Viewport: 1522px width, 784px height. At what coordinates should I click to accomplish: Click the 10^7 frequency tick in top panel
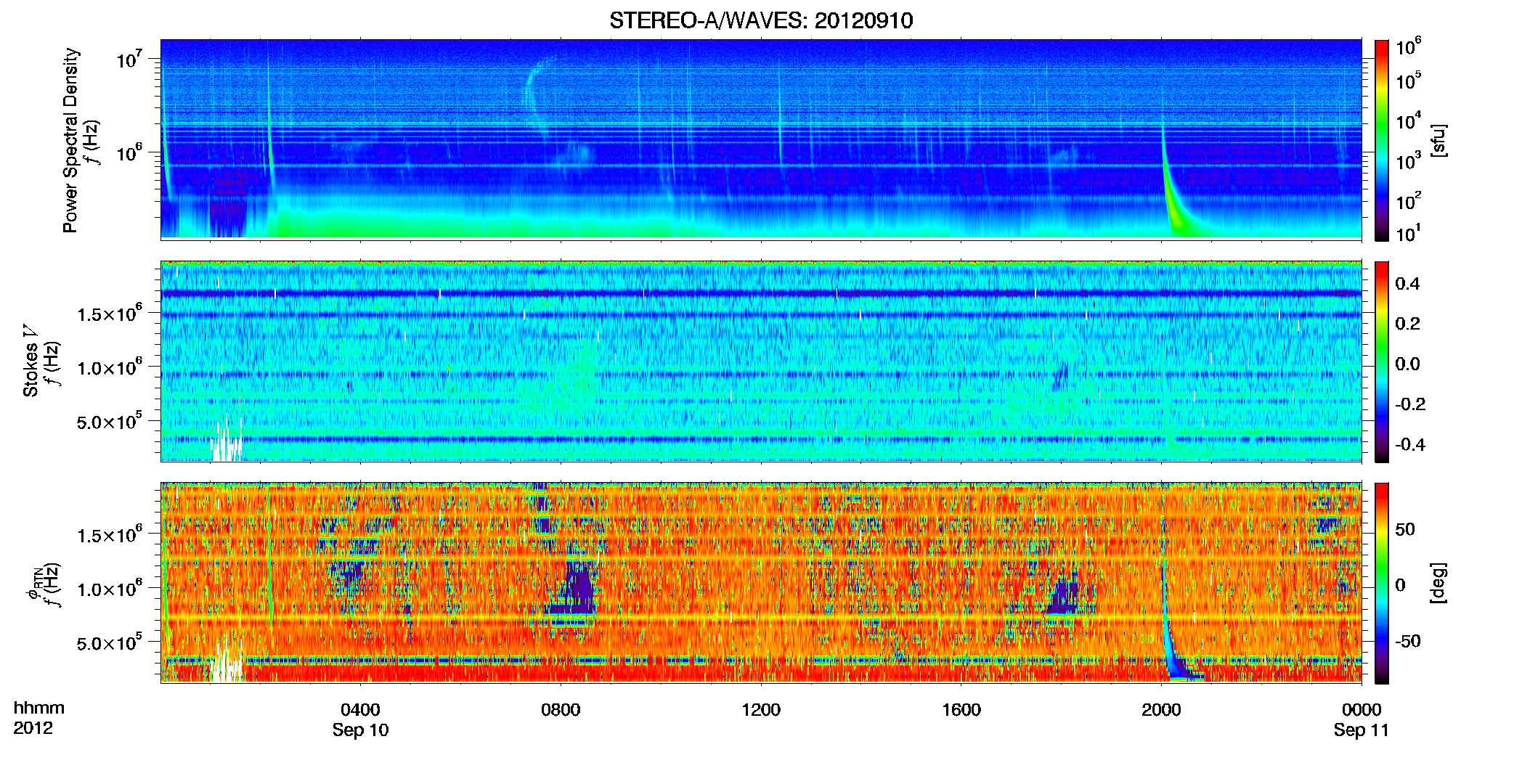point(129,59)
